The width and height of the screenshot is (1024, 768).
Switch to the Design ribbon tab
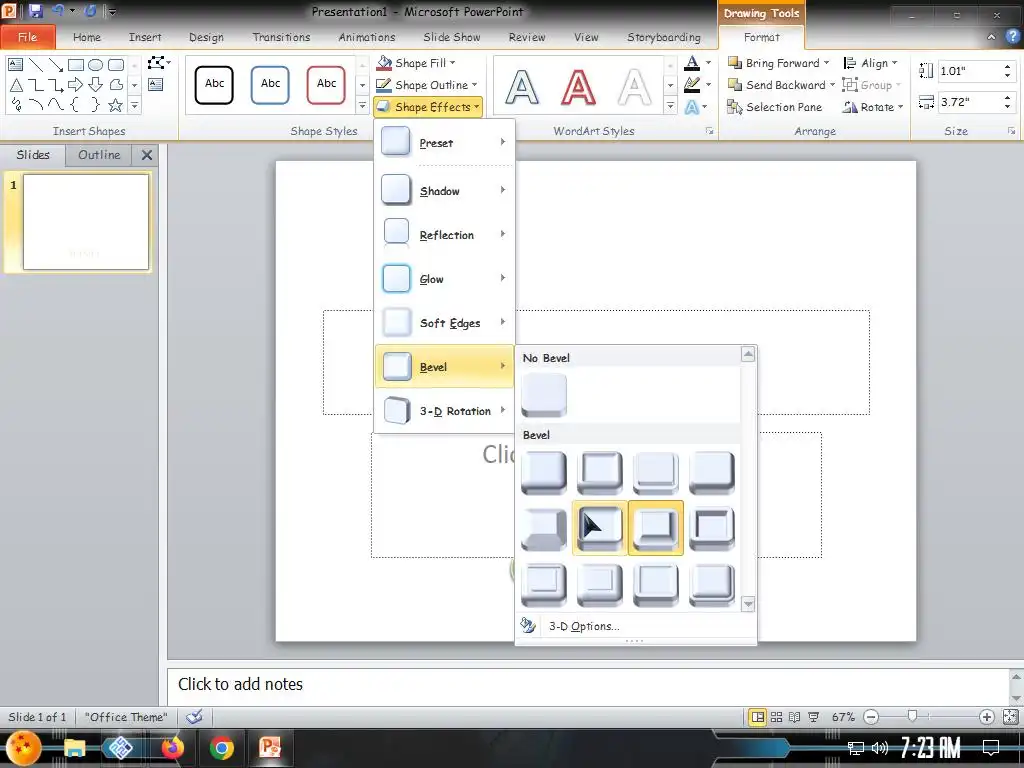[x=206, y=37]
